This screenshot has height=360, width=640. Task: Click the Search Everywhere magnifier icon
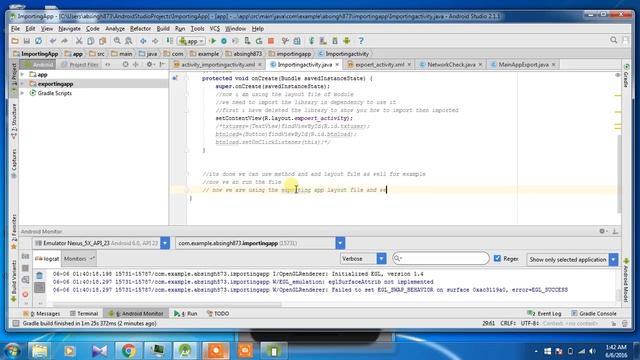tap(613, 40)
